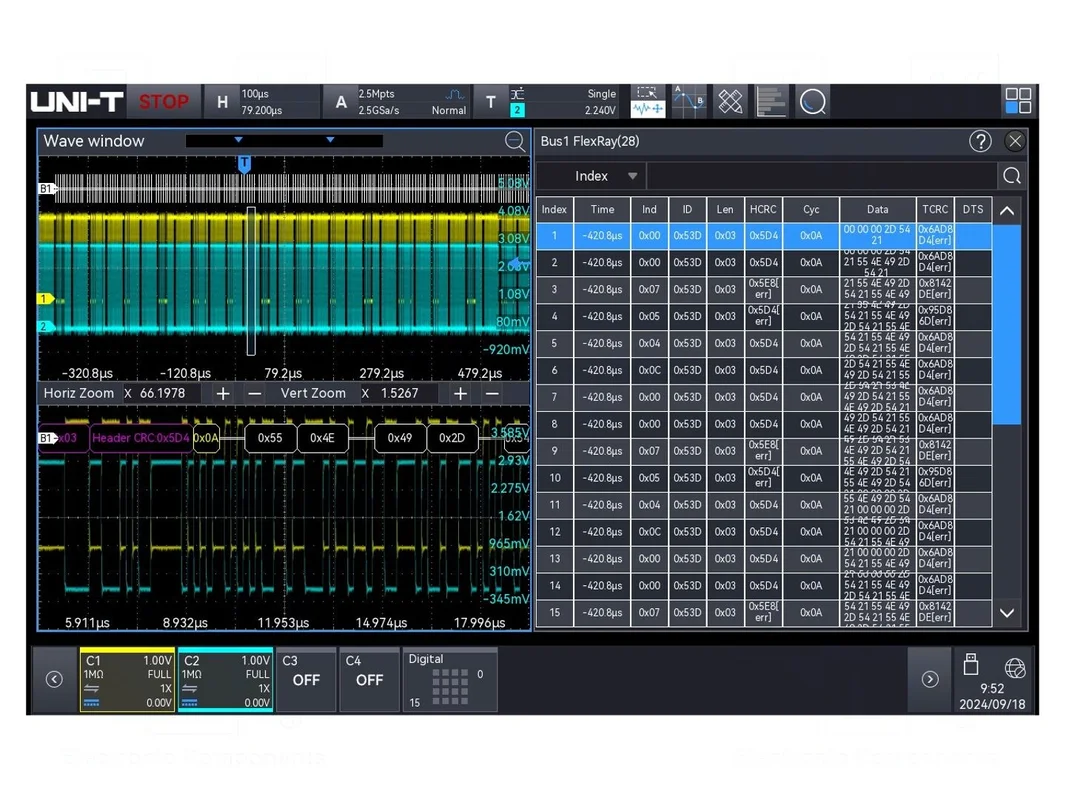Click the network globe icon
Viewport: 1066px width, 800px height.
point(1014,667)
